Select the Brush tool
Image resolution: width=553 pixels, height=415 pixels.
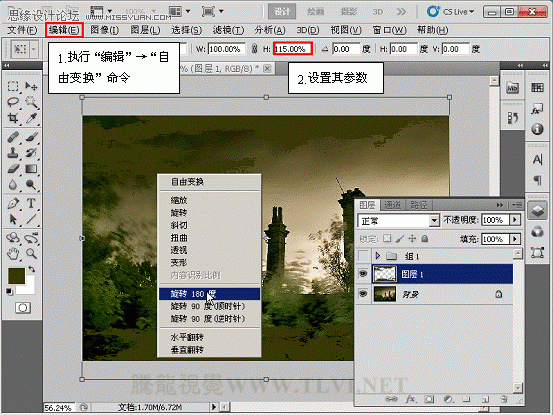(31, 136)
